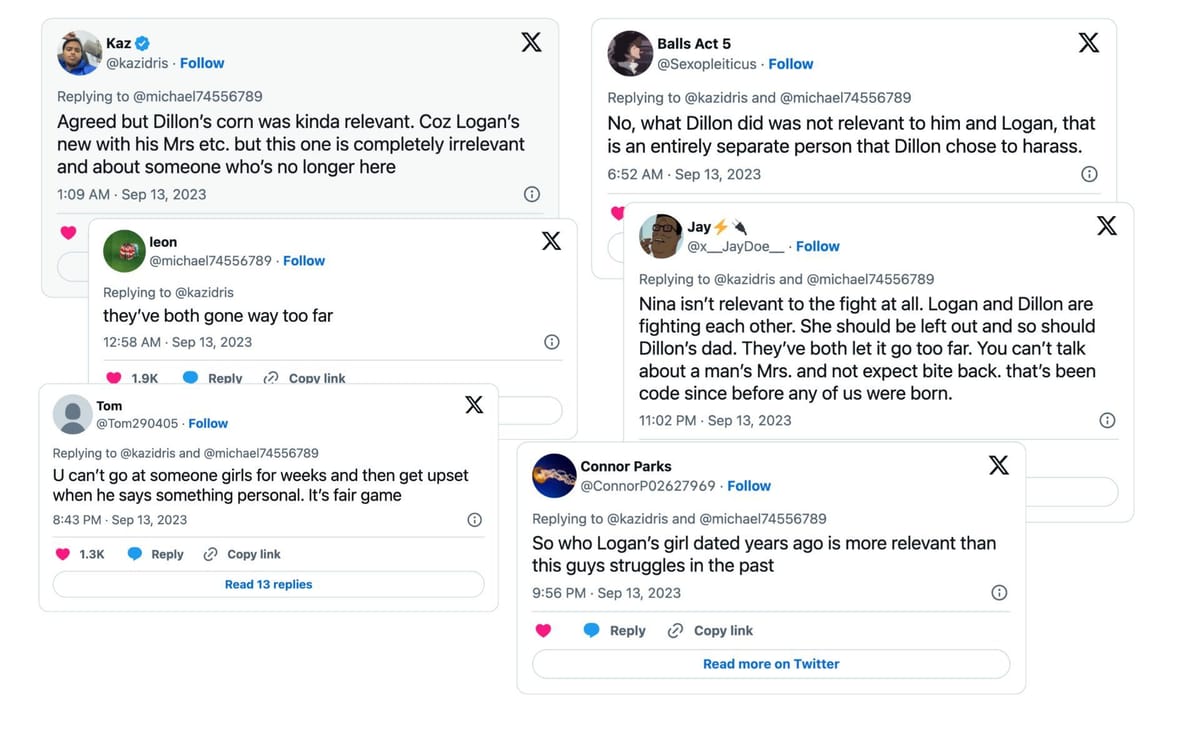Open Connor Parks' profile avatar
Viewport: 1200px width, 750px height.
point(554,476)
